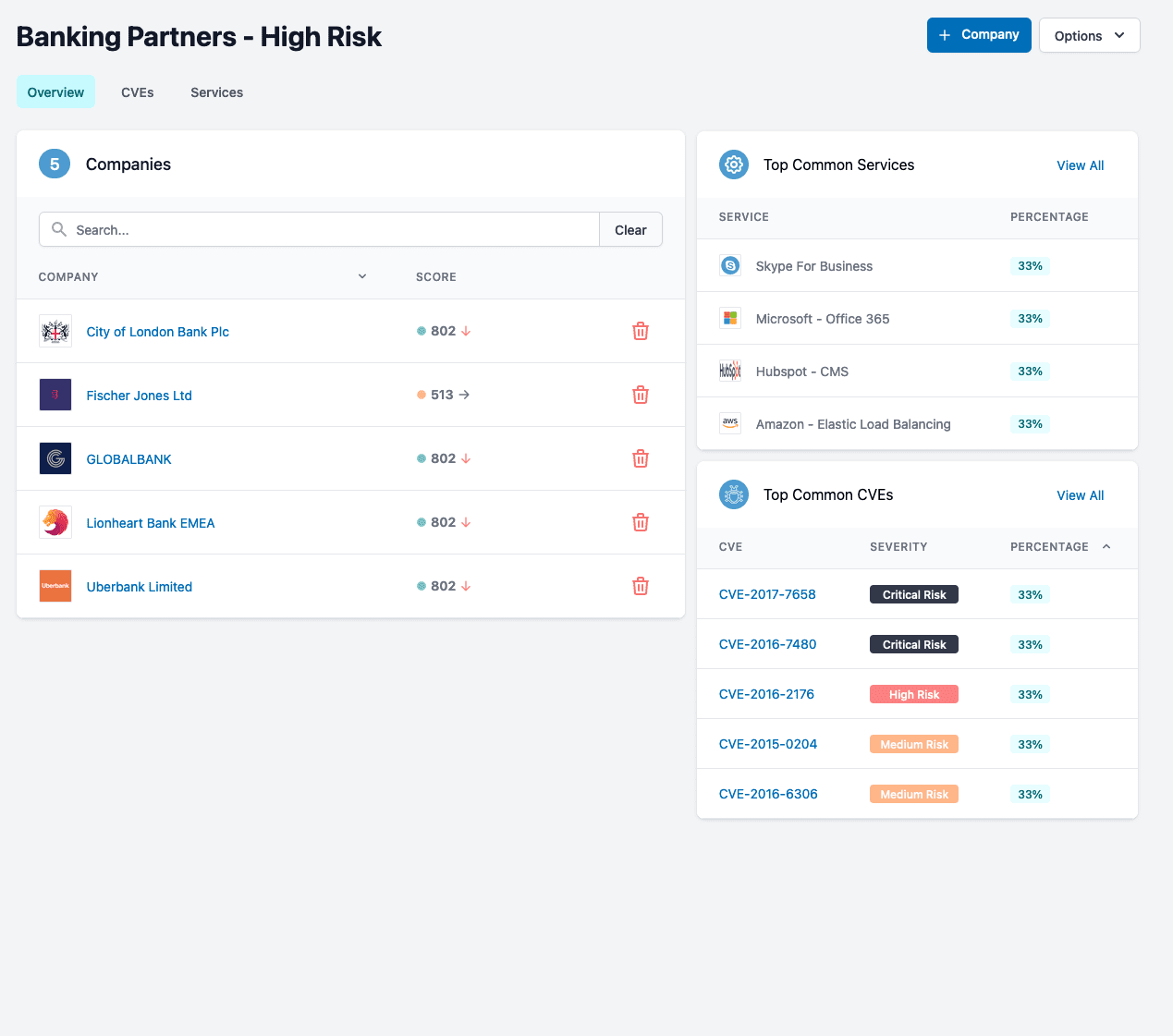This screenshot has width=1173, height=1036.
Task: Click the Skype For Business icon
Action: [730, 266]
